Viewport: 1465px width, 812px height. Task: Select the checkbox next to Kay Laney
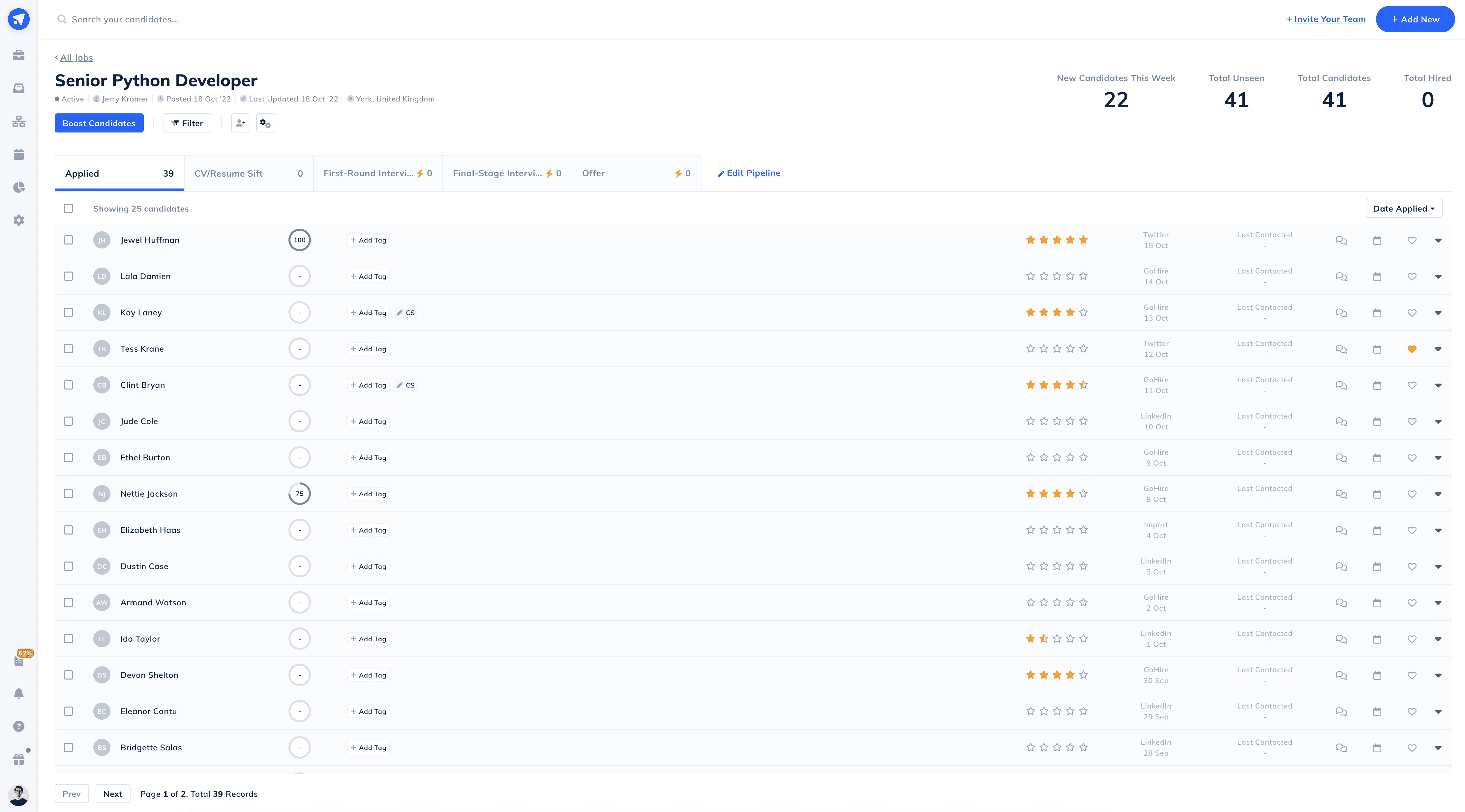click(69, 312)
